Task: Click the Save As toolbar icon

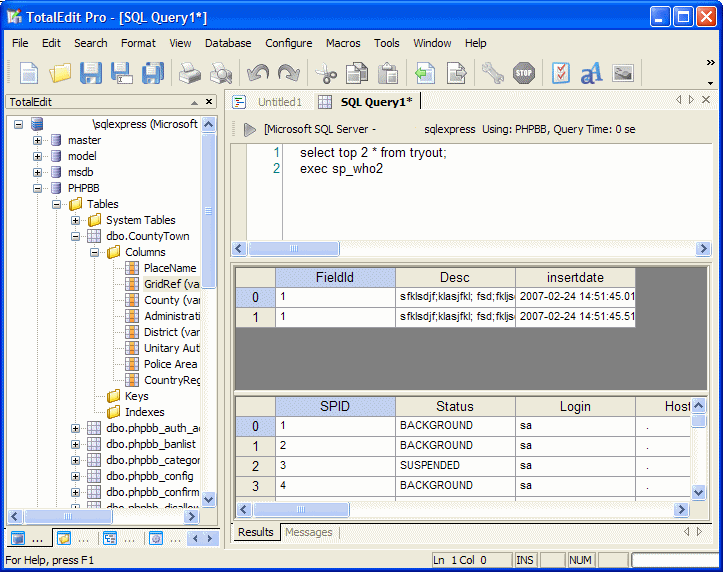Action: click(122, 73)
